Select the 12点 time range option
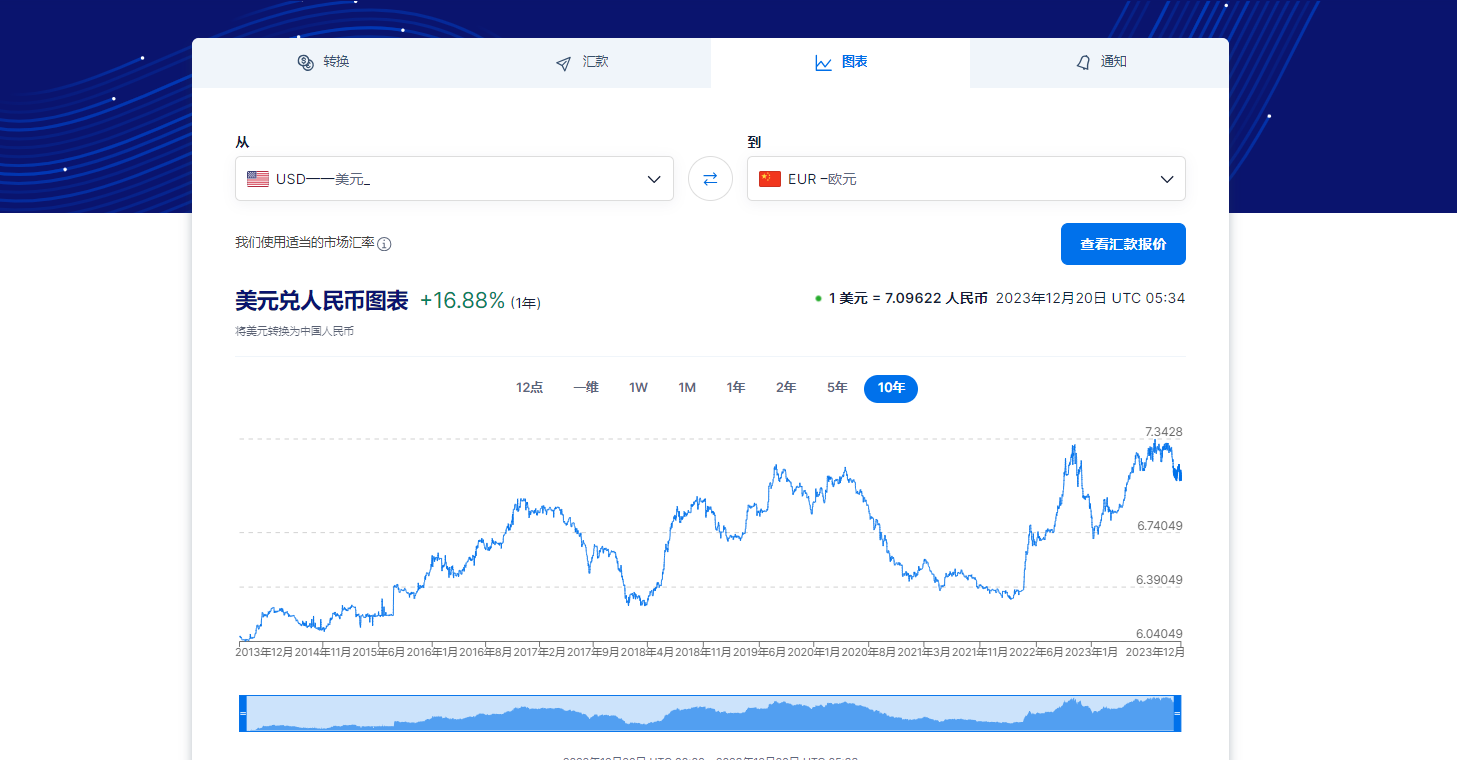Image resolution: width=1457 pixels, height=760 pixels. 529,388
